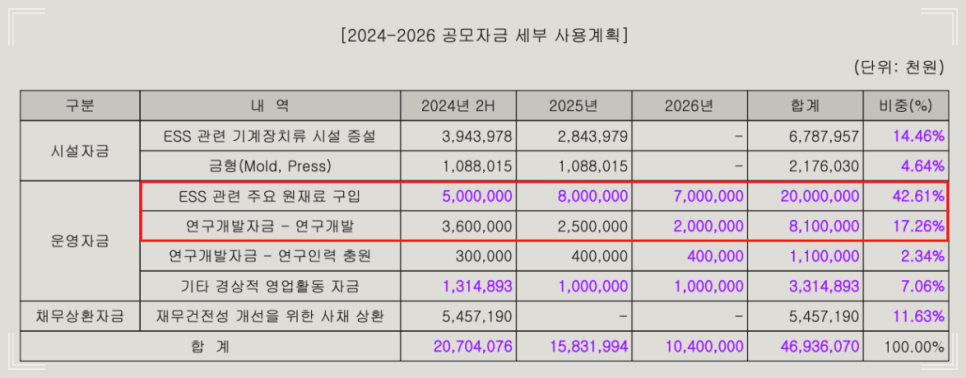This screenshot has height=378, width=966.
Task: Click the total 20,000,000
Action: pos(819,196)
